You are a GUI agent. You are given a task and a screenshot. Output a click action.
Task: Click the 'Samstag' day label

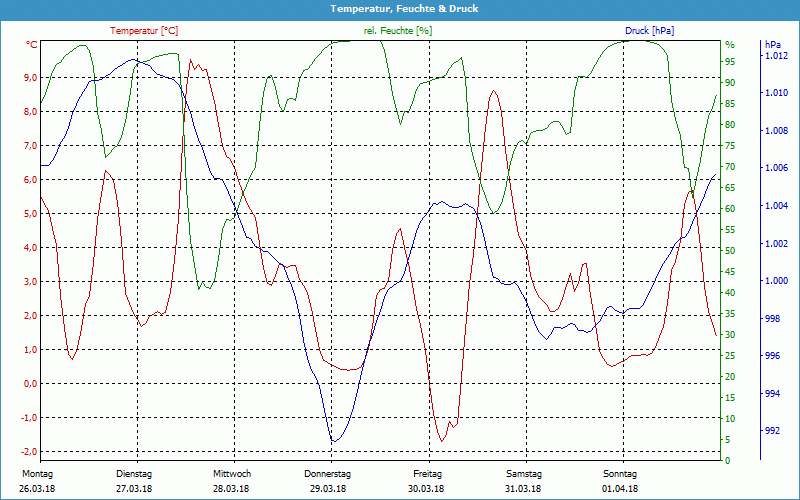(524, 474)
